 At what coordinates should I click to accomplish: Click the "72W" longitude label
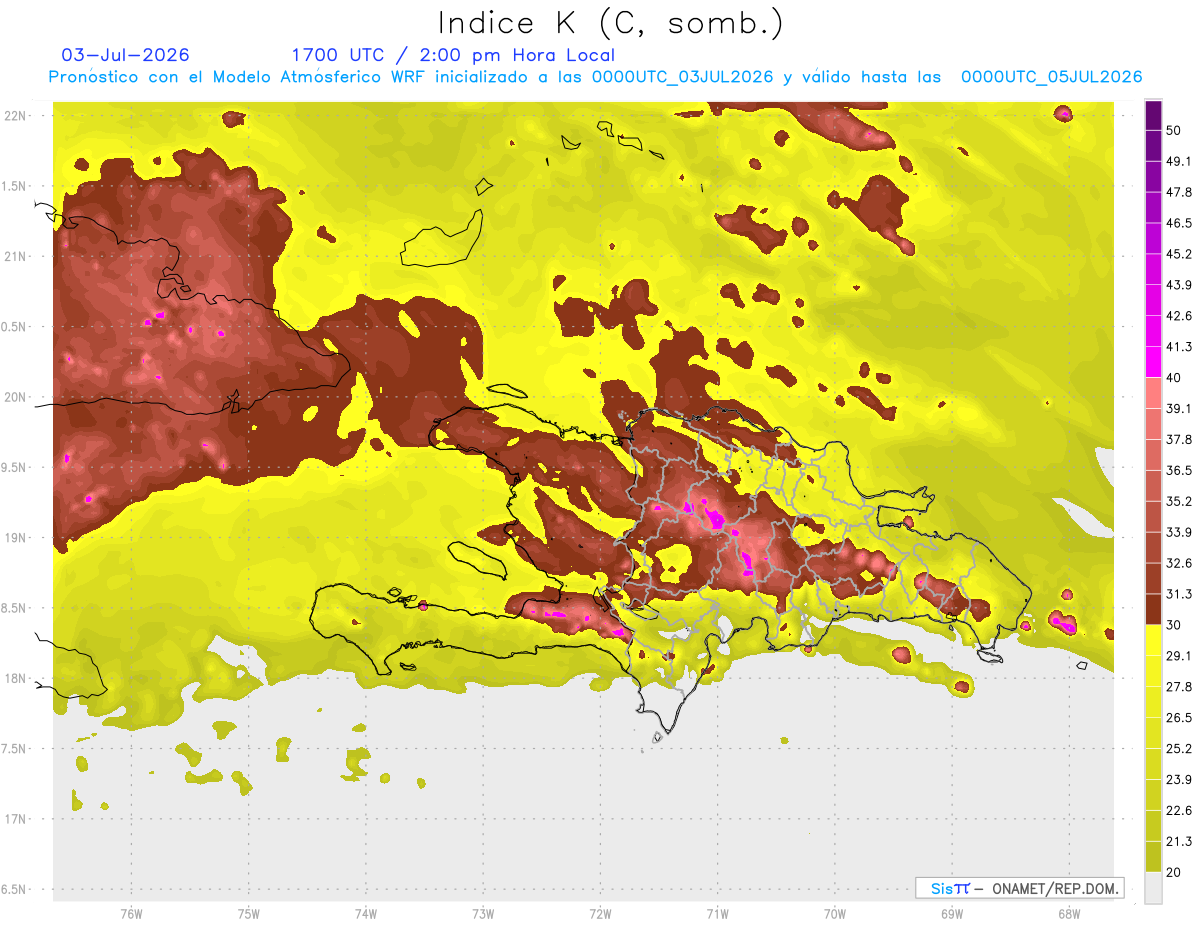(x=600, y=914)
